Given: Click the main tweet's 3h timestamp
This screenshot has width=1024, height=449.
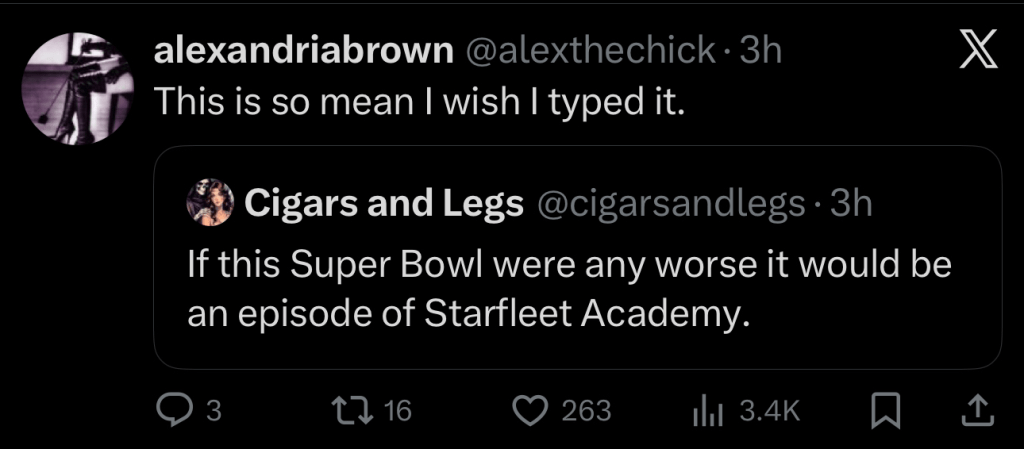Looking at the screenshot, I should [759, 51].
